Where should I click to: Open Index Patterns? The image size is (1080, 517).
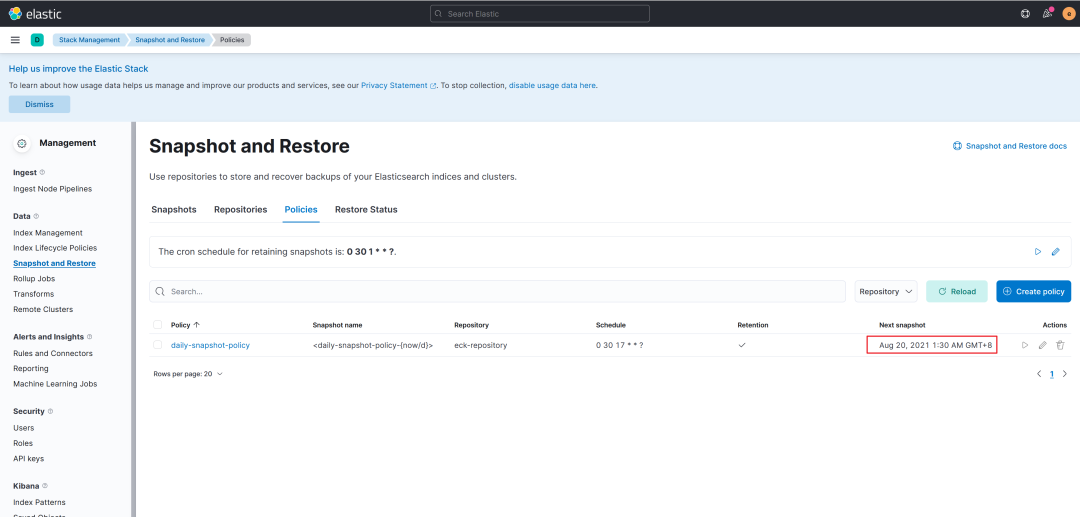(x=39, y=503)
